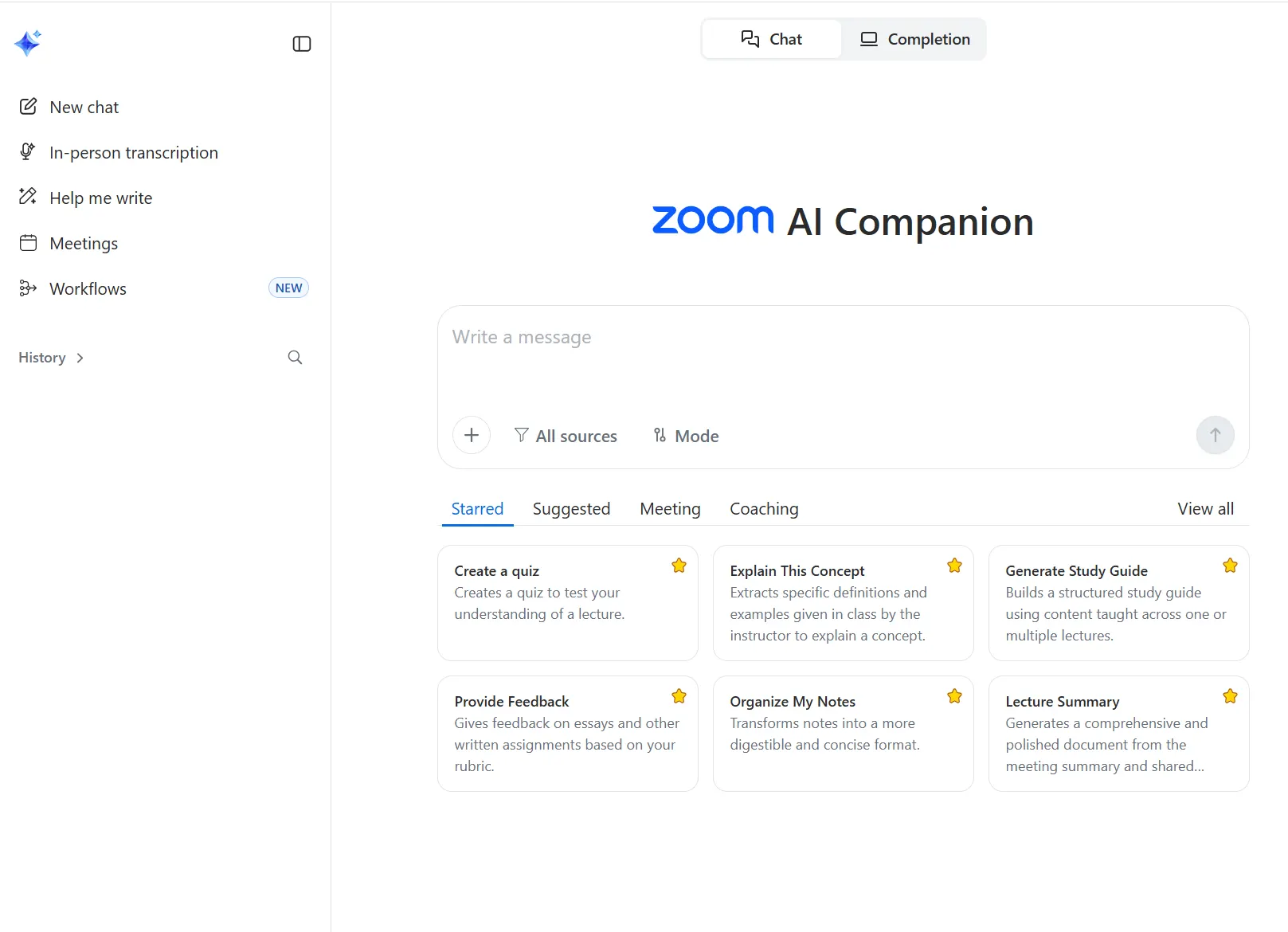Switch to the Chat tab
The image size is (1288, 932).
coord(772,39)
